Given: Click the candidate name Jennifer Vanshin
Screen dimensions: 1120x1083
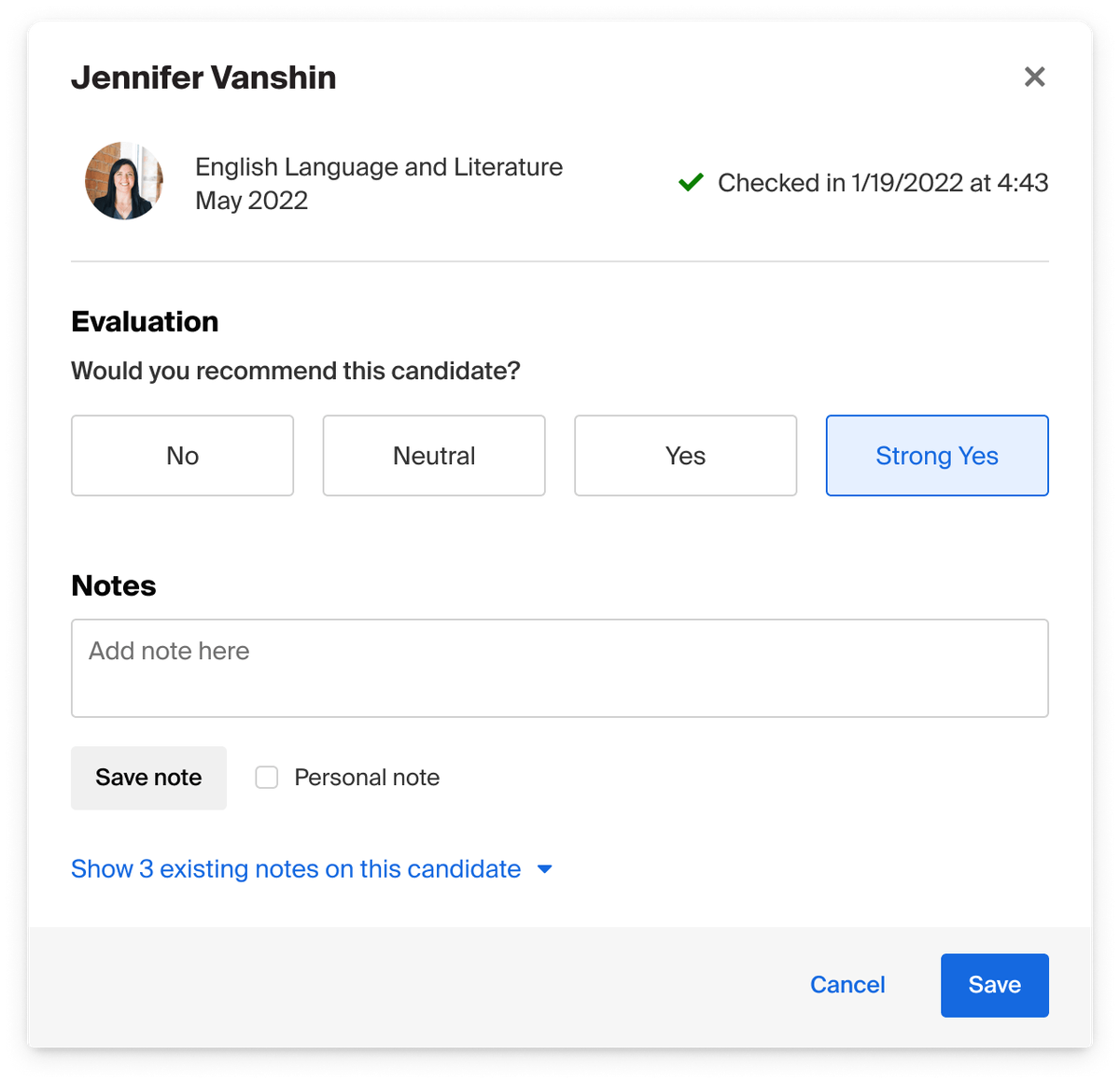Looking at the screenshot, I should [204, 77].
